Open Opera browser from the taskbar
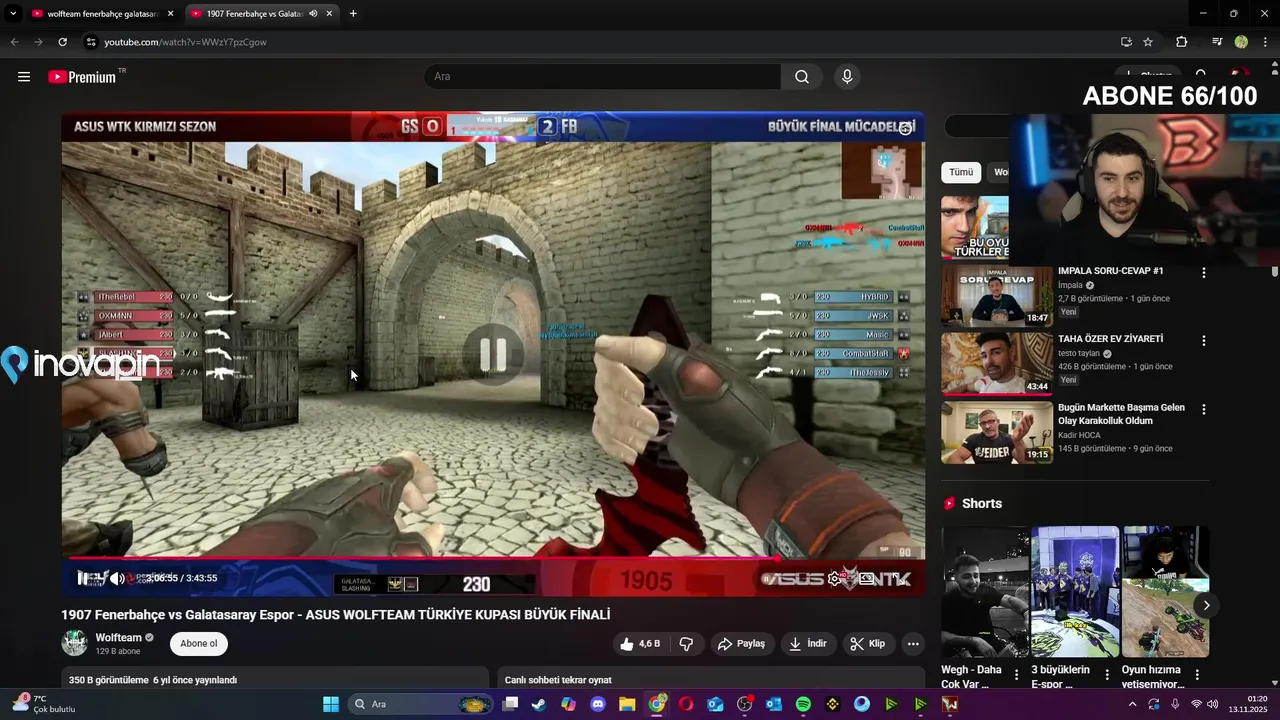 tap(686, 704)
